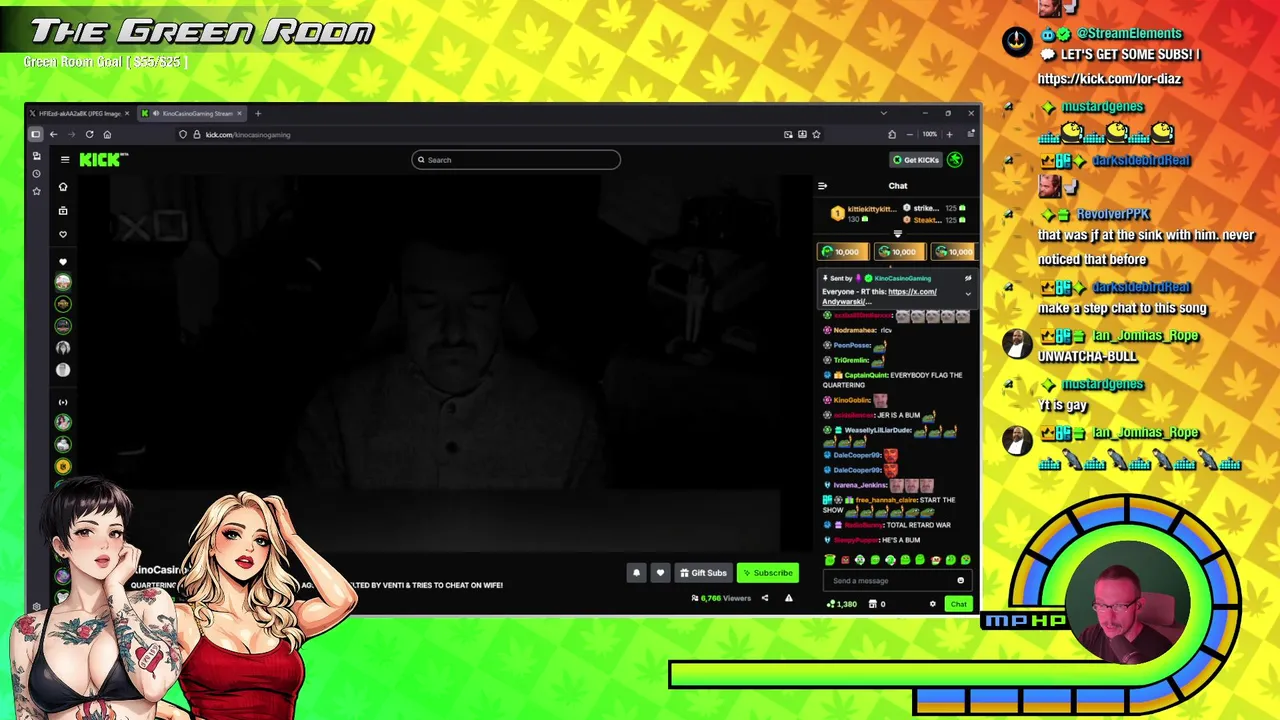This screenshot has width=1280, height=720.
Task: Click the picture-in-picture icon in address bar
Action: pyautogui.click(x=788, y=134)
